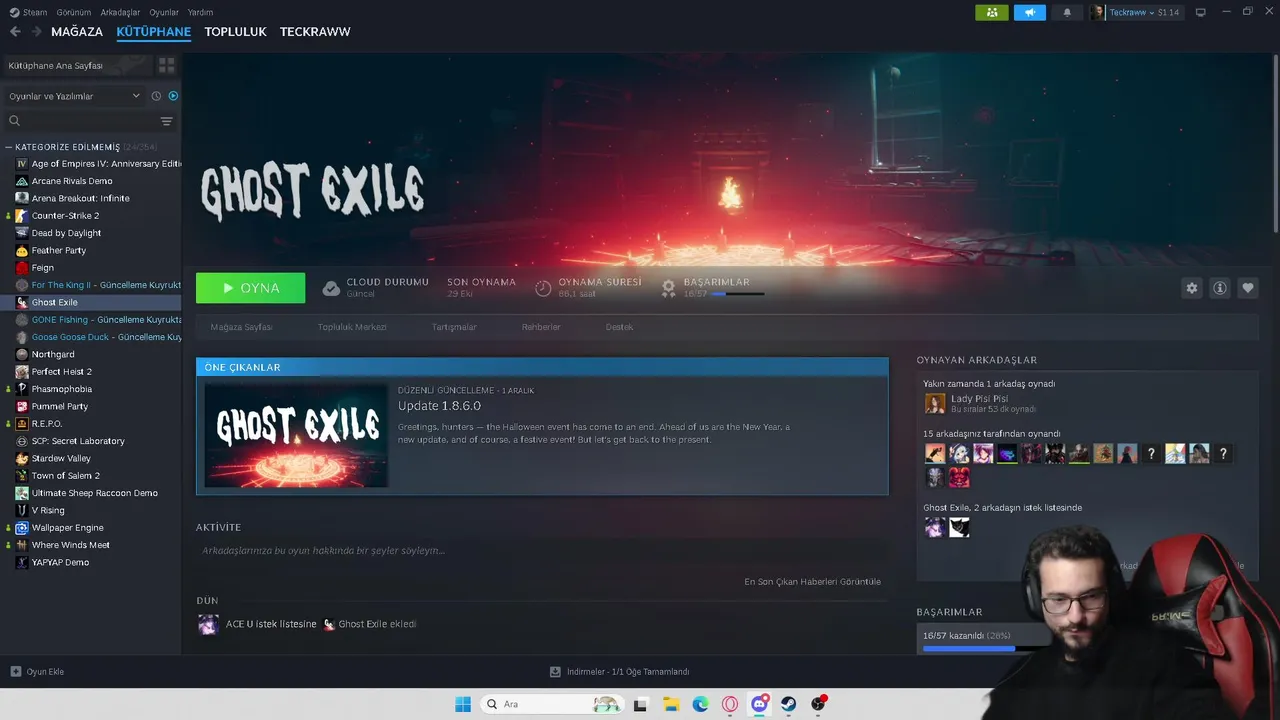Open the Mağaza Sayfası link
This screenshot has height=720, width=1280.
click(241, 327)
